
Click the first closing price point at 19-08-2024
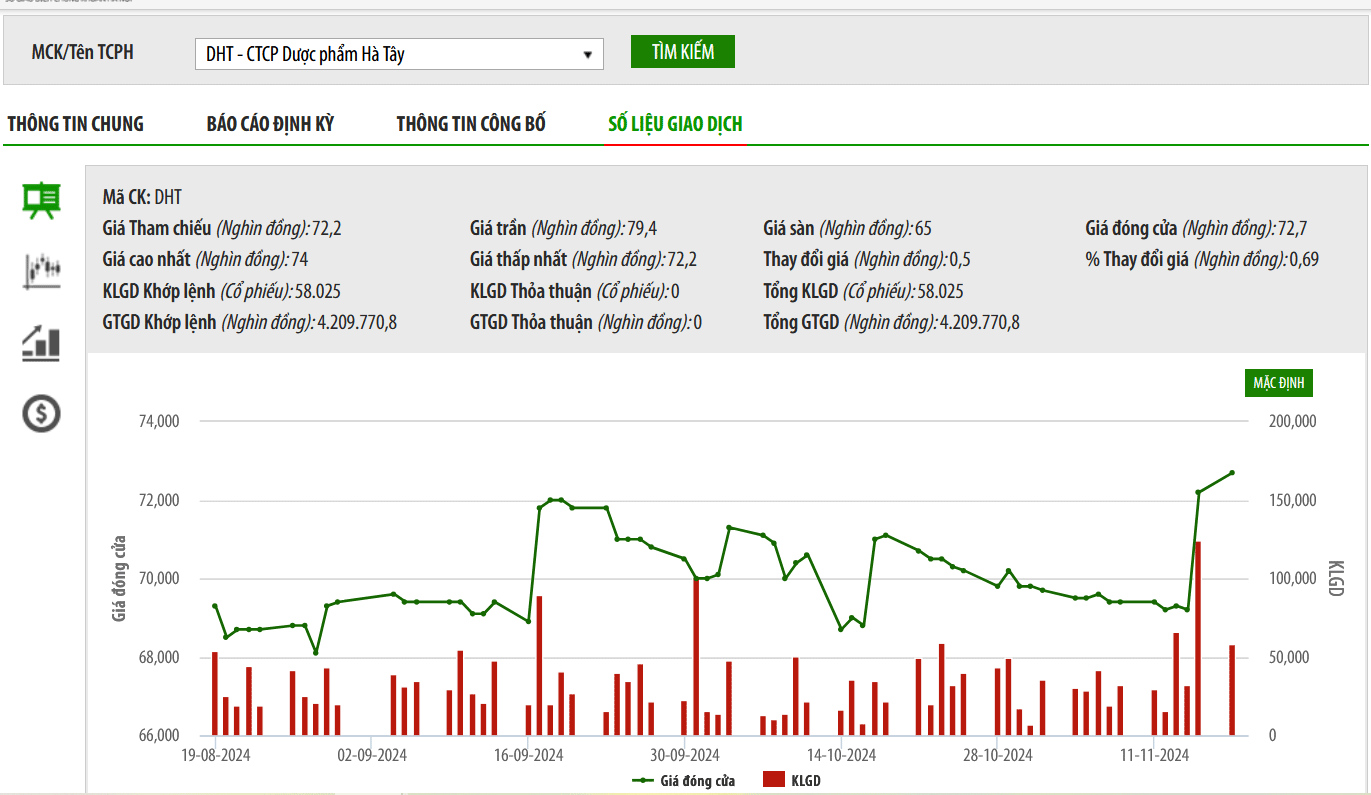click(x=214, y=606)
